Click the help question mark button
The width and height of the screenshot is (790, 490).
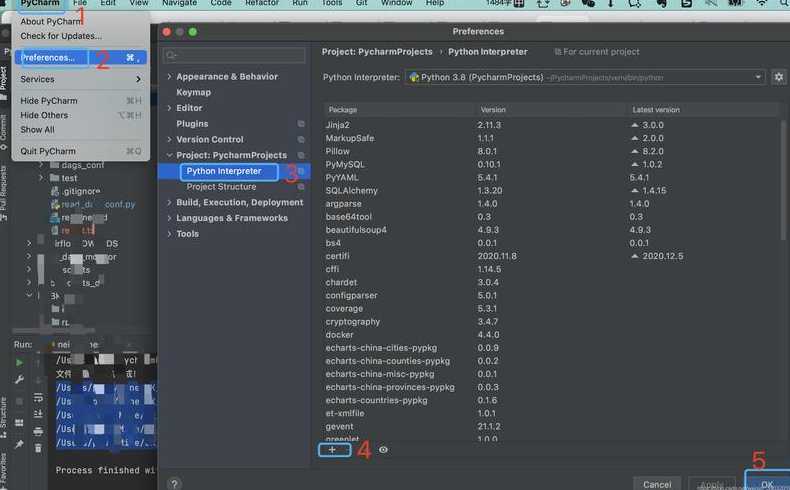tap(174, 484)
